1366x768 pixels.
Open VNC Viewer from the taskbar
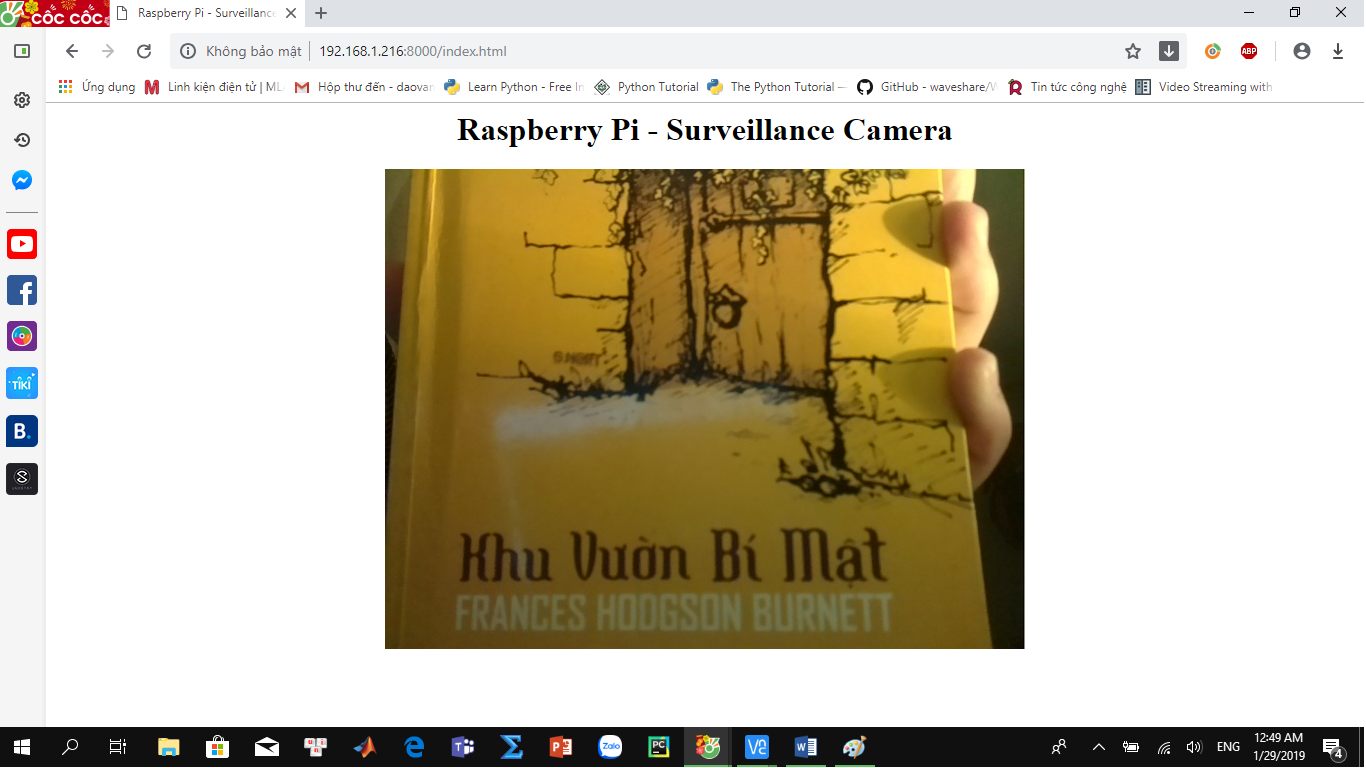tap(757, 747)
